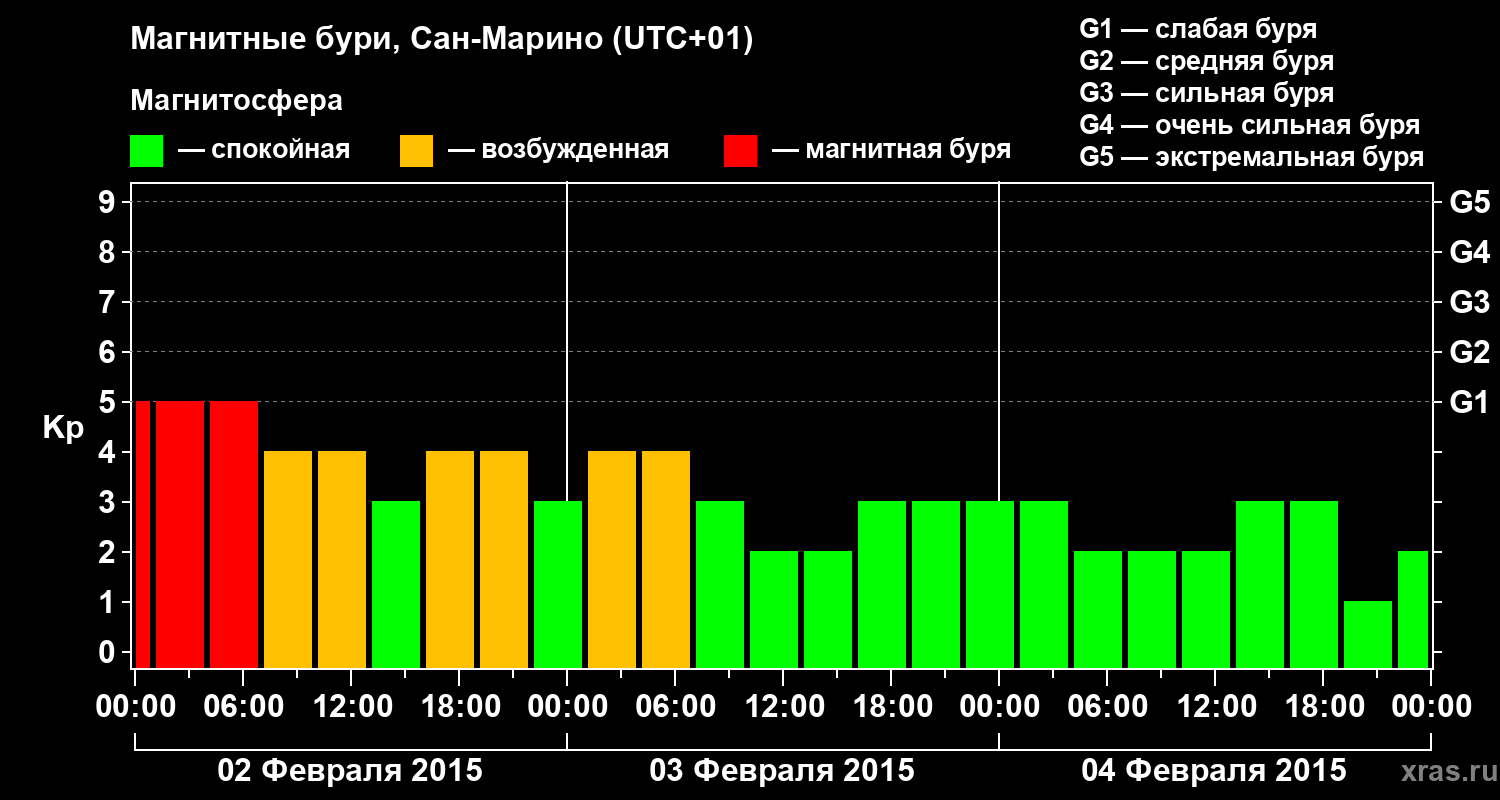Screen dimensions: 1500x800
Task: Click the right-axis 'G5' level label
Action: [1469, 202]
